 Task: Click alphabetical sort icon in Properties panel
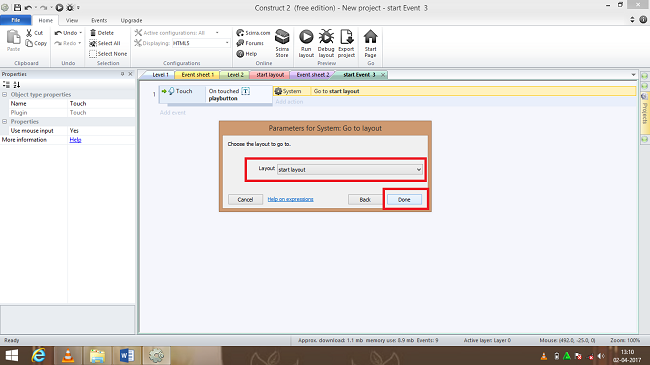point(17,85)
